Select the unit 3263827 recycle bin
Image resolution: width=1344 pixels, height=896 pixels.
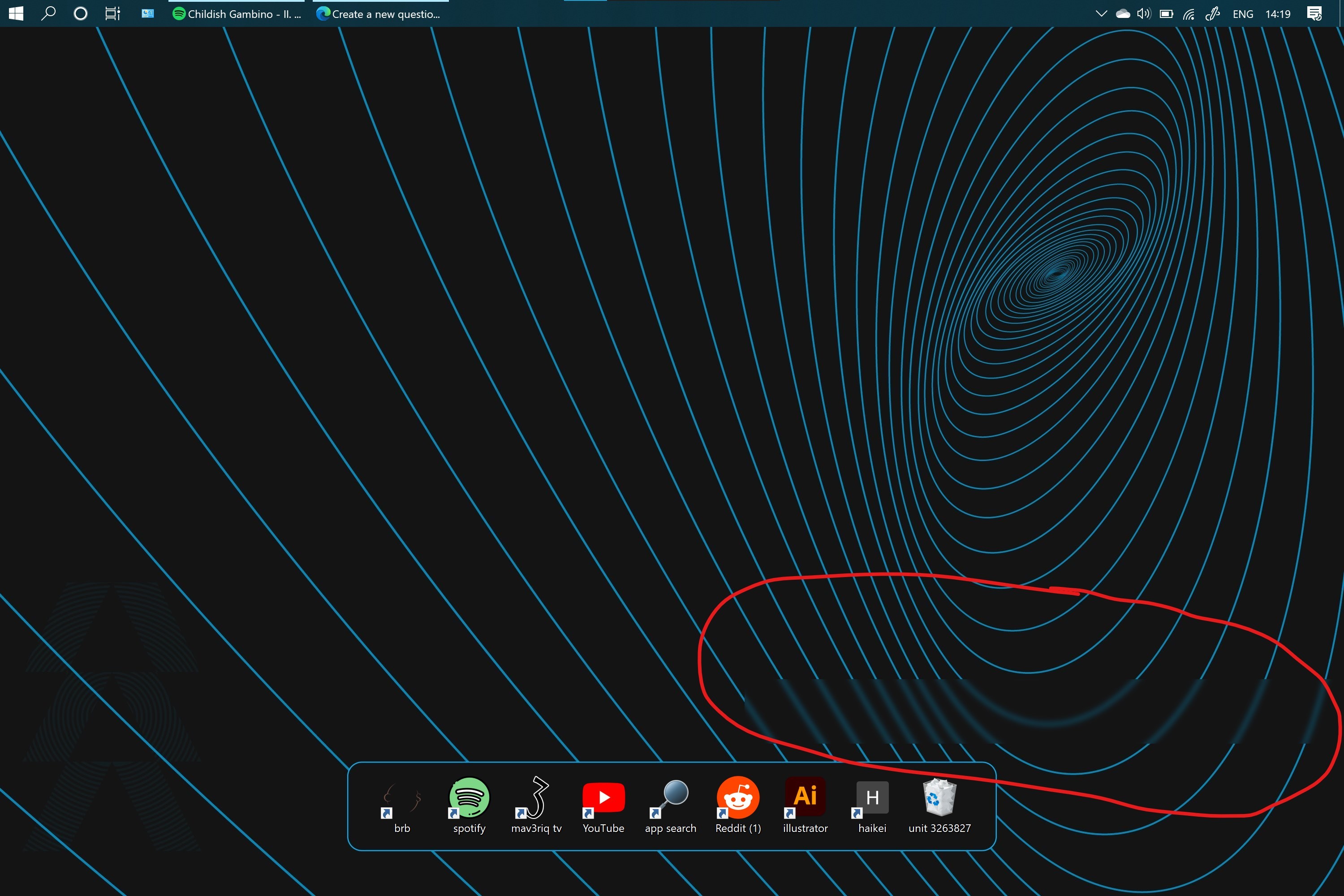(x=939, y=806)
